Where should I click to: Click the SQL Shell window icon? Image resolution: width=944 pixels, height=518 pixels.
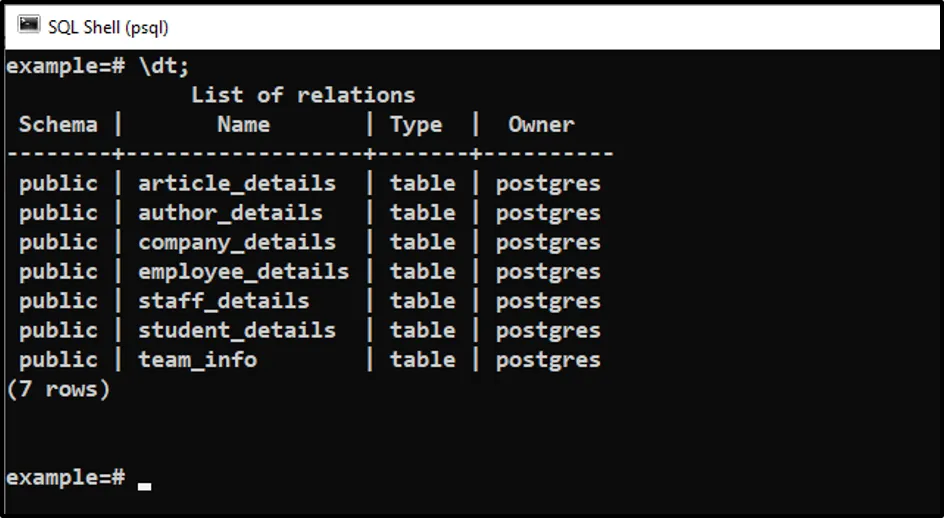tap(29, 25)
